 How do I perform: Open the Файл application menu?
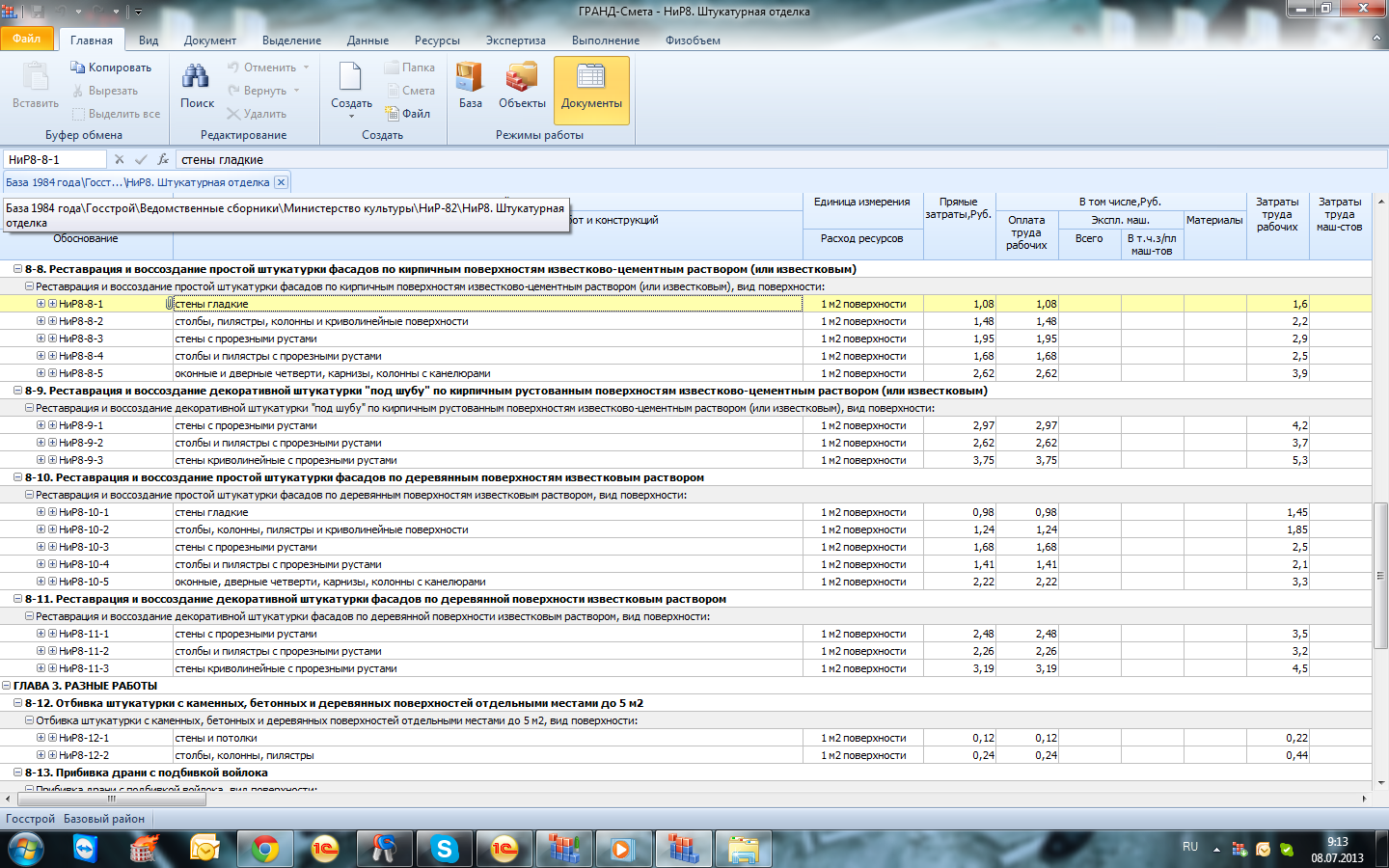[27, 40]
